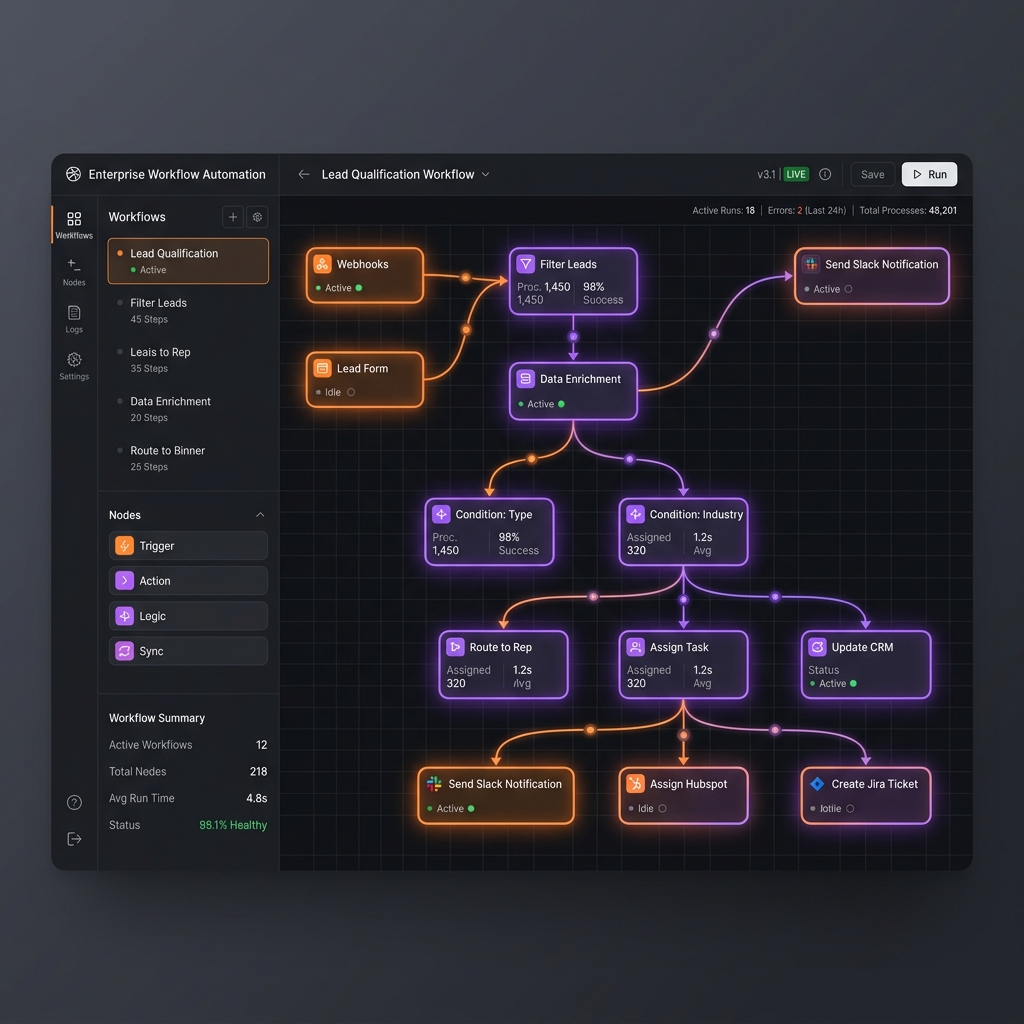Click the Condition: Type node icon
Screen dimensions: 1024x1024
click(x=441, y=514)
